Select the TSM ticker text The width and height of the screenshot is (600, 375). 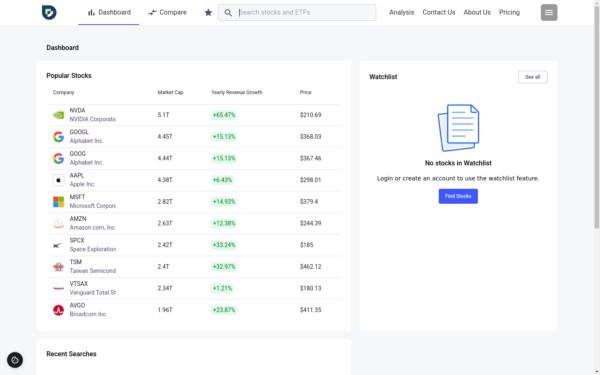pyautogui.click(x=76, y=262)
